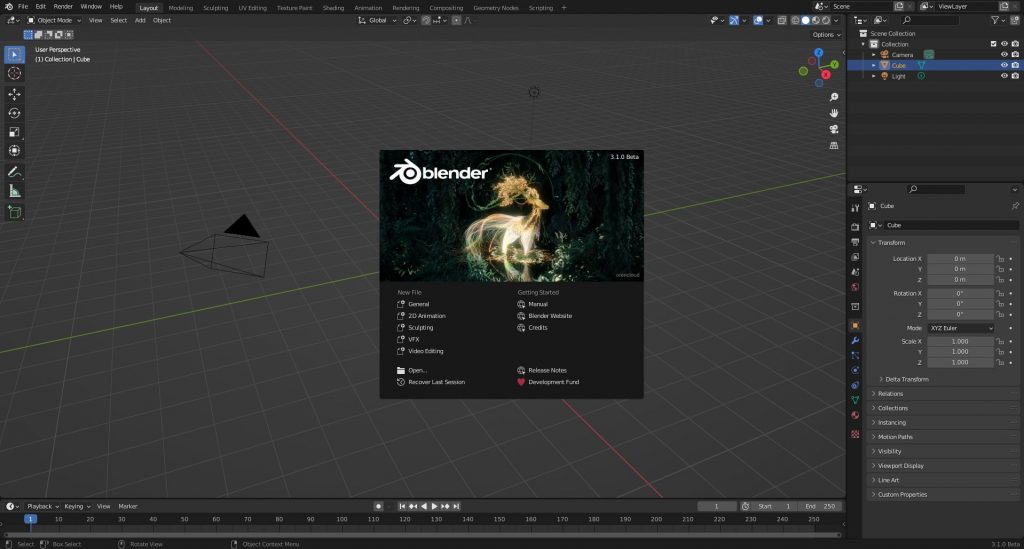Expand the Delta Transform panel
Screen dimensions: 1024x549
click(x=906, y=379)
